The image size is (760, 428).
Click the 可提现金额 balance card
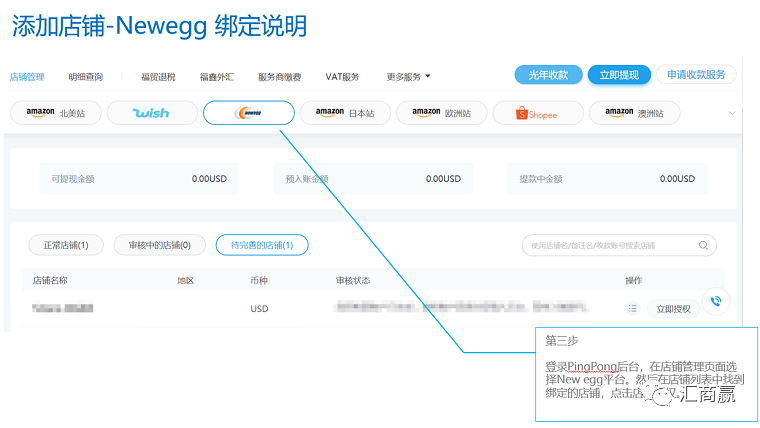pos(140,179)
